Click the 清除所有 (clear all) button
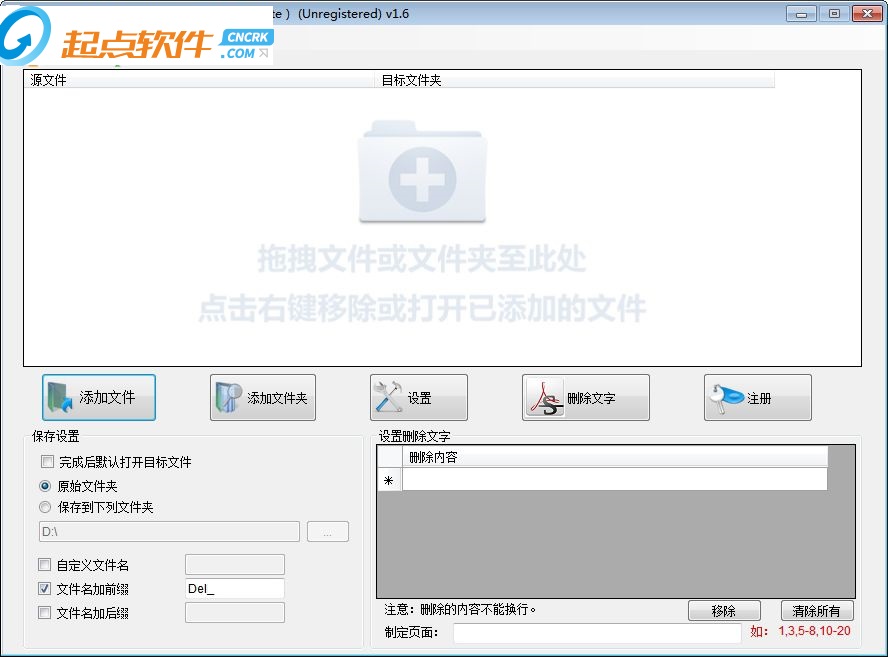 pos(817,611)
